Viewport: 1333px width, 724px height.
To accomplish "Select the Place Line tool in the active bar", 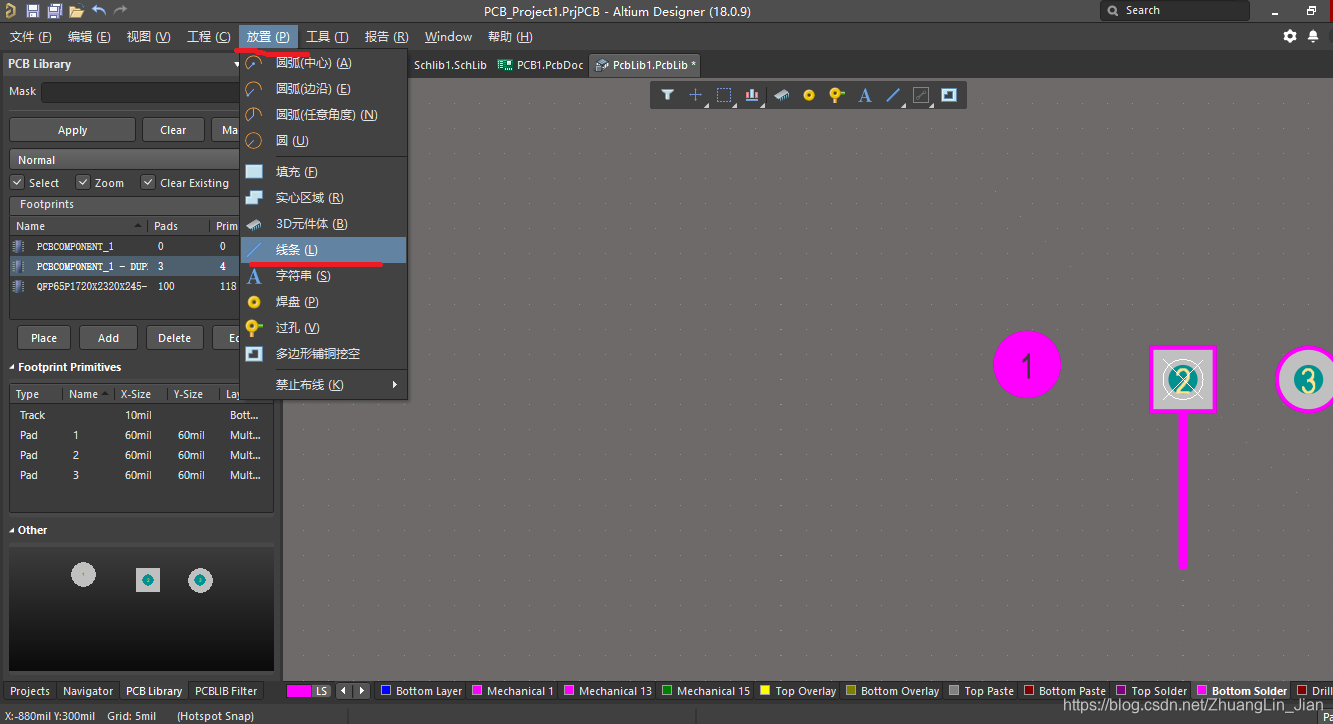I will click(x=893, y=95).
